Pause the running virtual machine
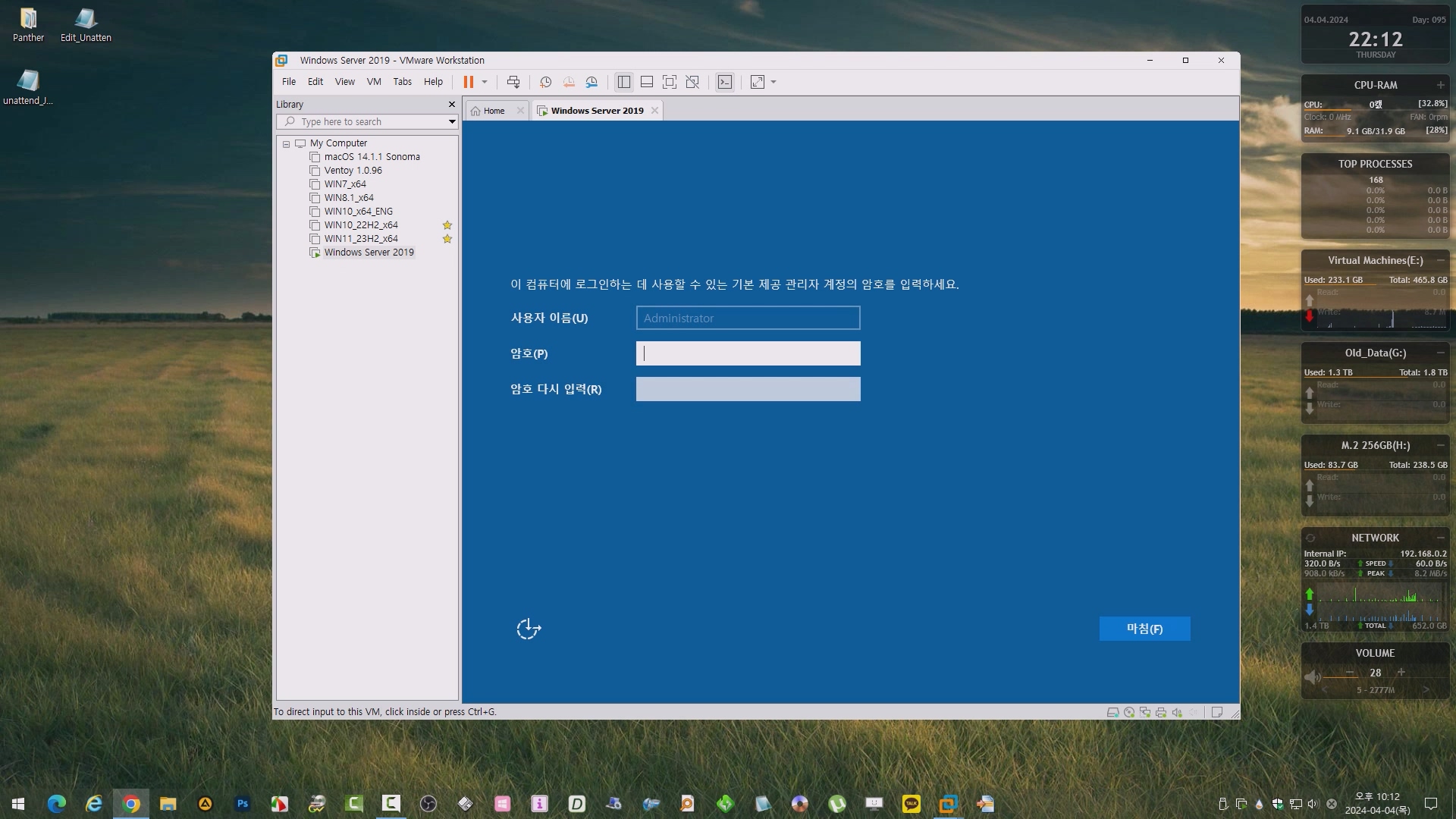The image size is (1456, 819). [x=469, y=82]
